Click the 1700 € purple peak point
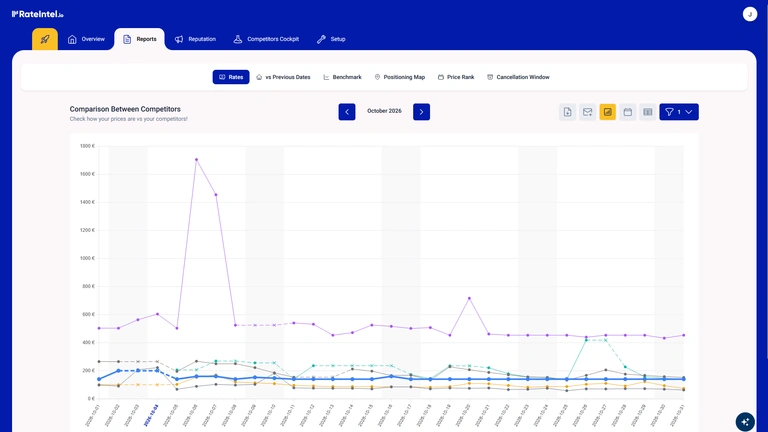768x432 pixels. coord(196,159)
